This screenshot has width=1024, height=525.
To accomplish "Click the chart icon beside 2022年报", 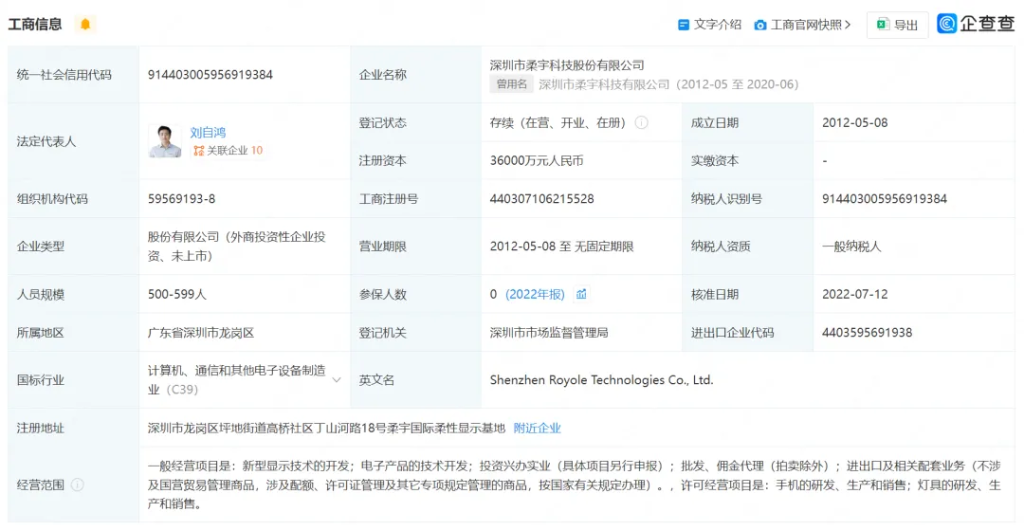I will 581,294.
